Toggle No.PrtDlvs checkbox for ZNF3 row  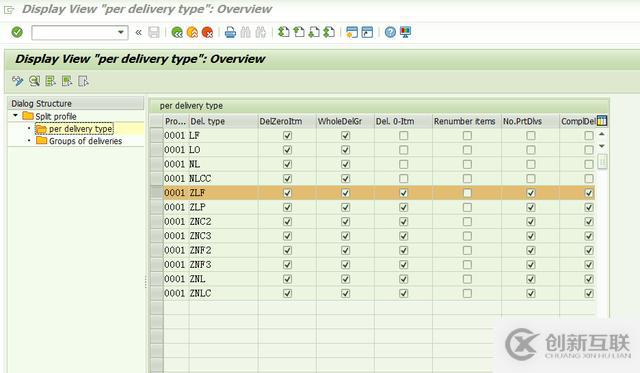point(531,265)
